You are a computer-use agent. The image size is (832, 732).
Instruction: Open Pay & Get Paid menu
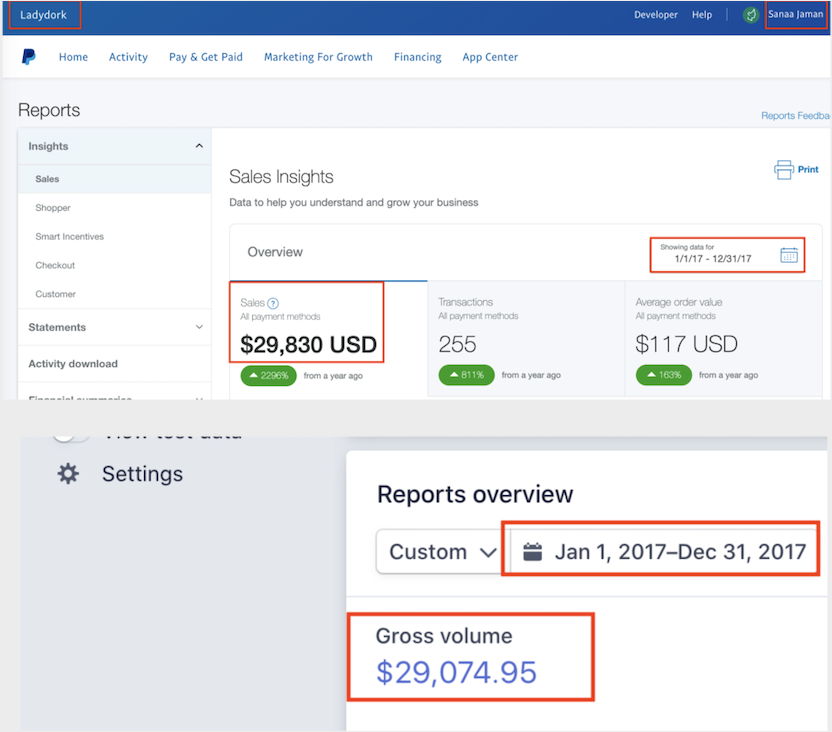coord(206,57)
